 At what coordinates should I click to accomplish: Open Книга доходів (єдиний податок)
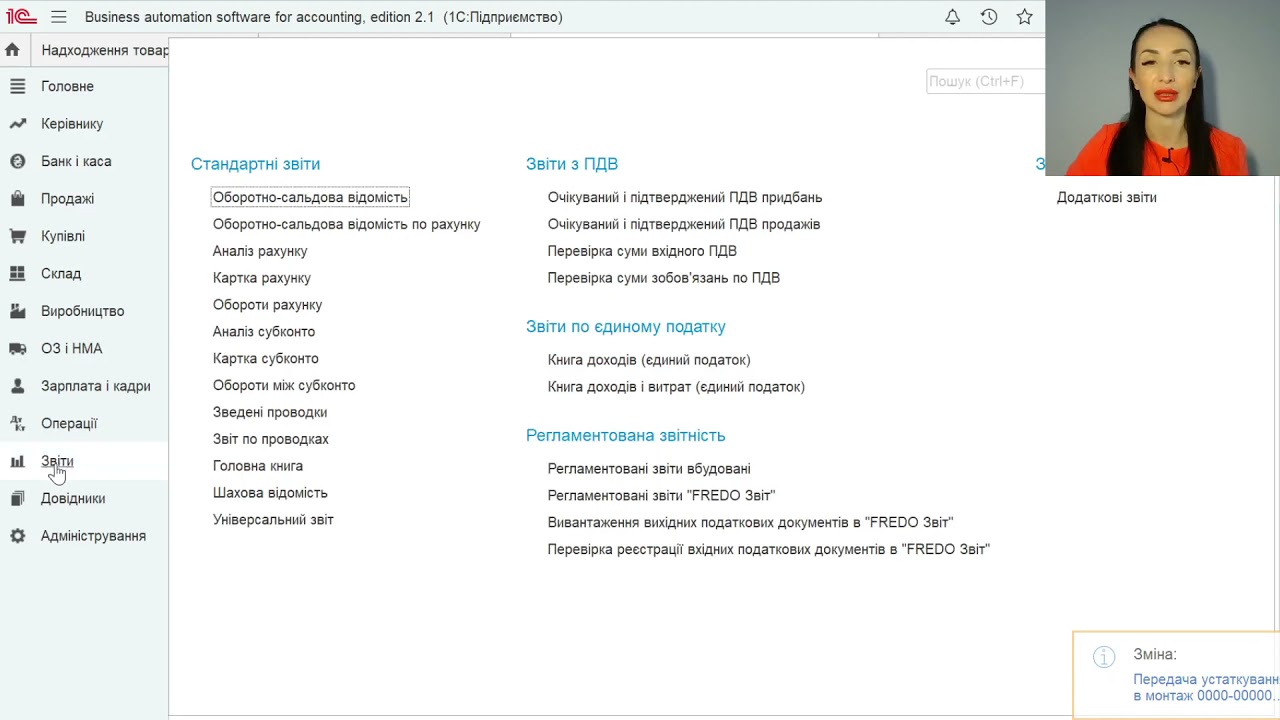(x=649, y=360)
